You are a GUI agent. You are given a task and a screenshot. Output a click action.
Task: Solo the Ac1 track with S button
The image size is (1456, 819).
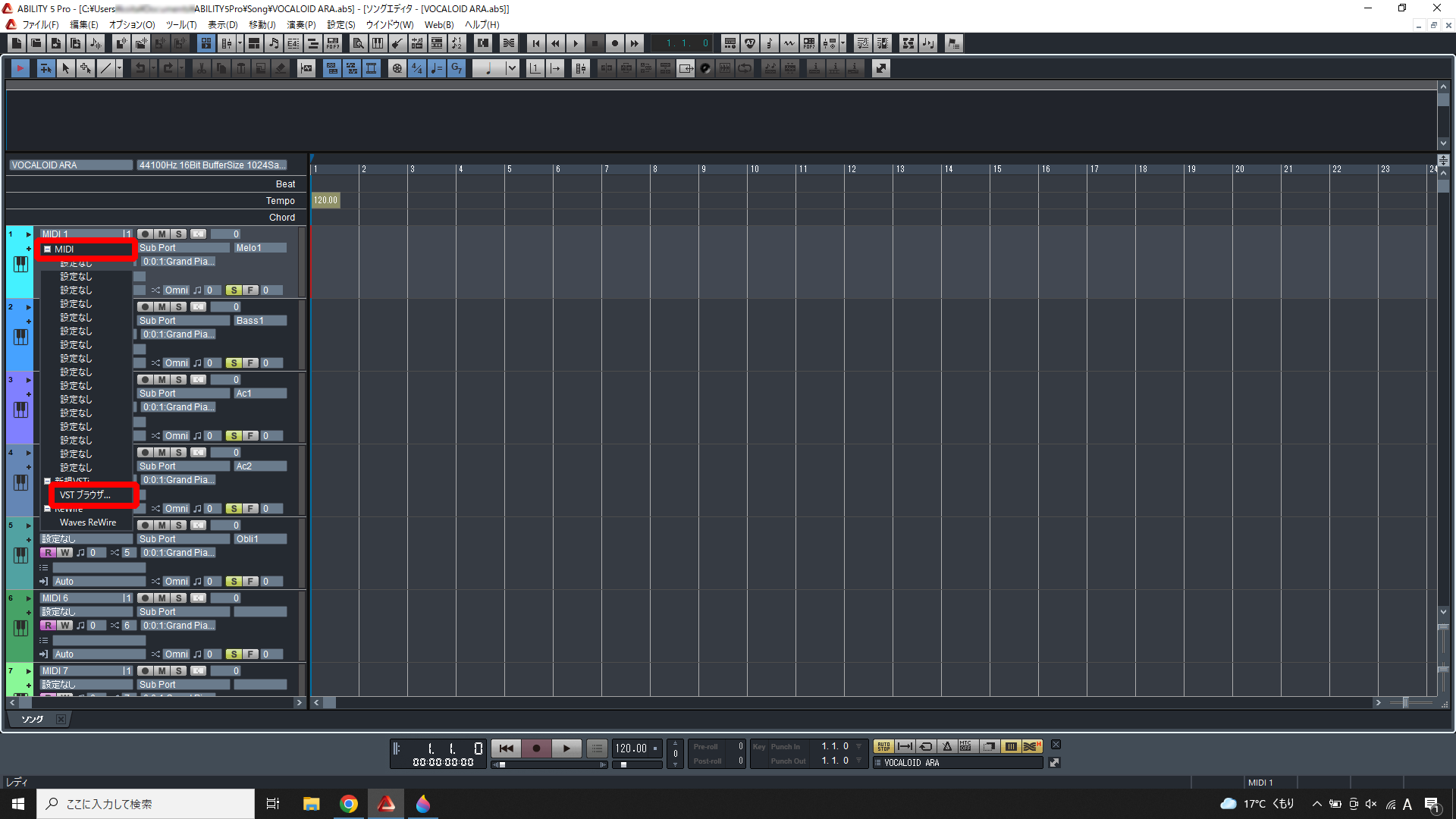[178, 380]
